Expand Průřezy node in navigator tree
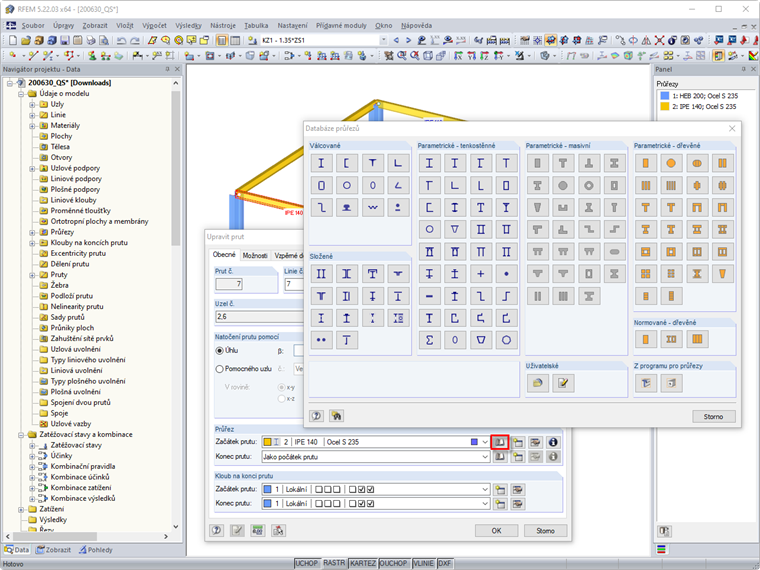The width and height of the screenshot is (760, 570). coord(32,232)
